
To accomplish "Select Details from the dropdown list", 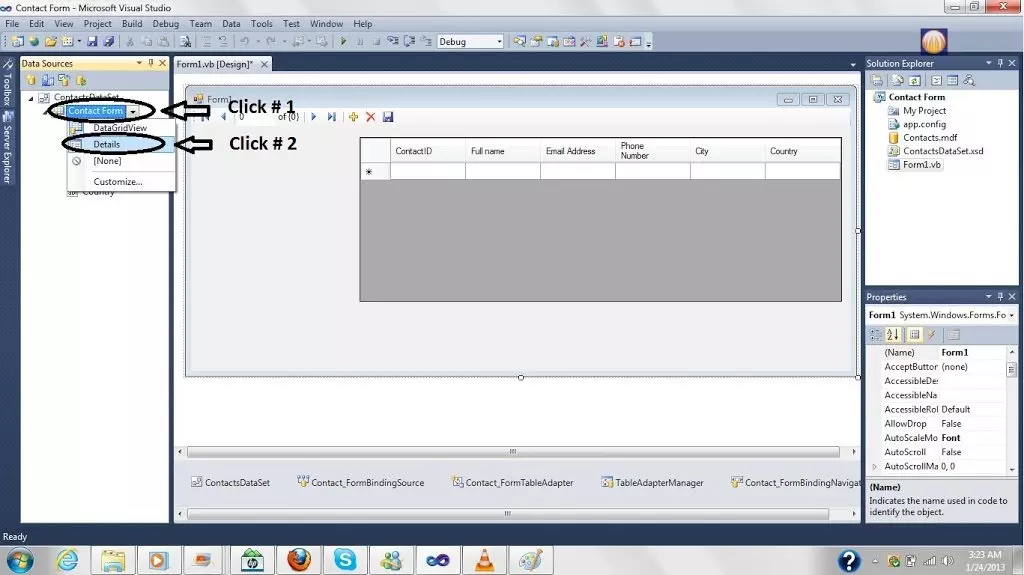I will click(121, 144).
